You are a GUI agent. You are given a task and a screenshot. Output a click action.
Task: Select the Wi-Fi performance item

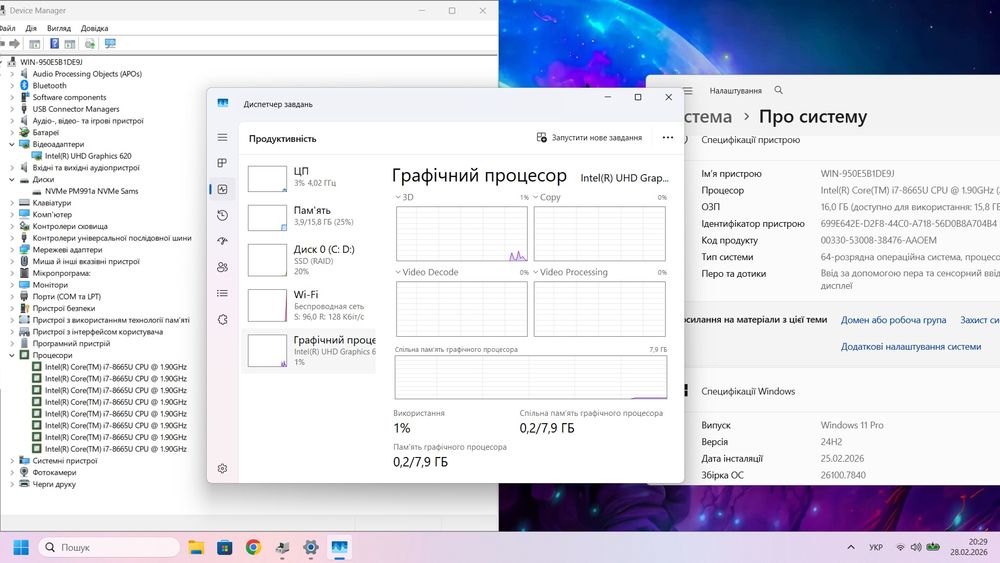coord(311,305)
